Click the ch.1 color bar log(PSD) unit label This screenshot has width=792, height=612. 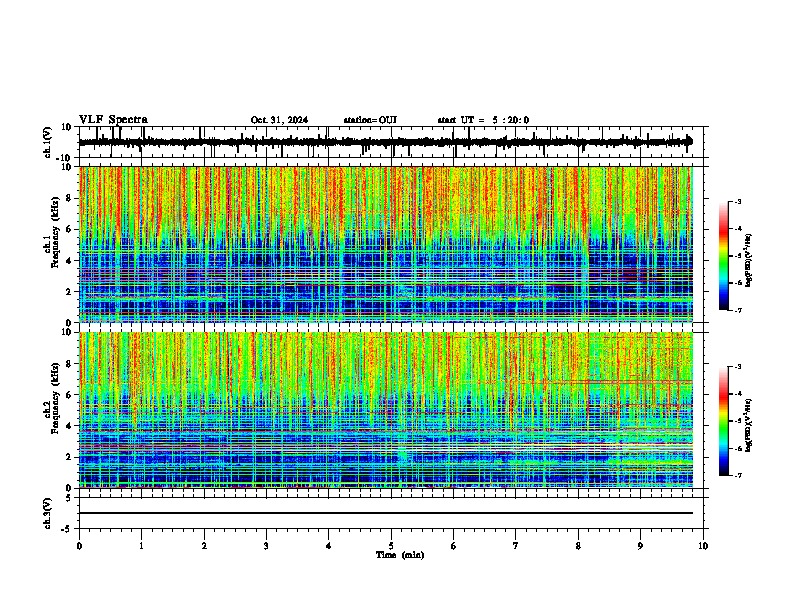coord(749,261)
